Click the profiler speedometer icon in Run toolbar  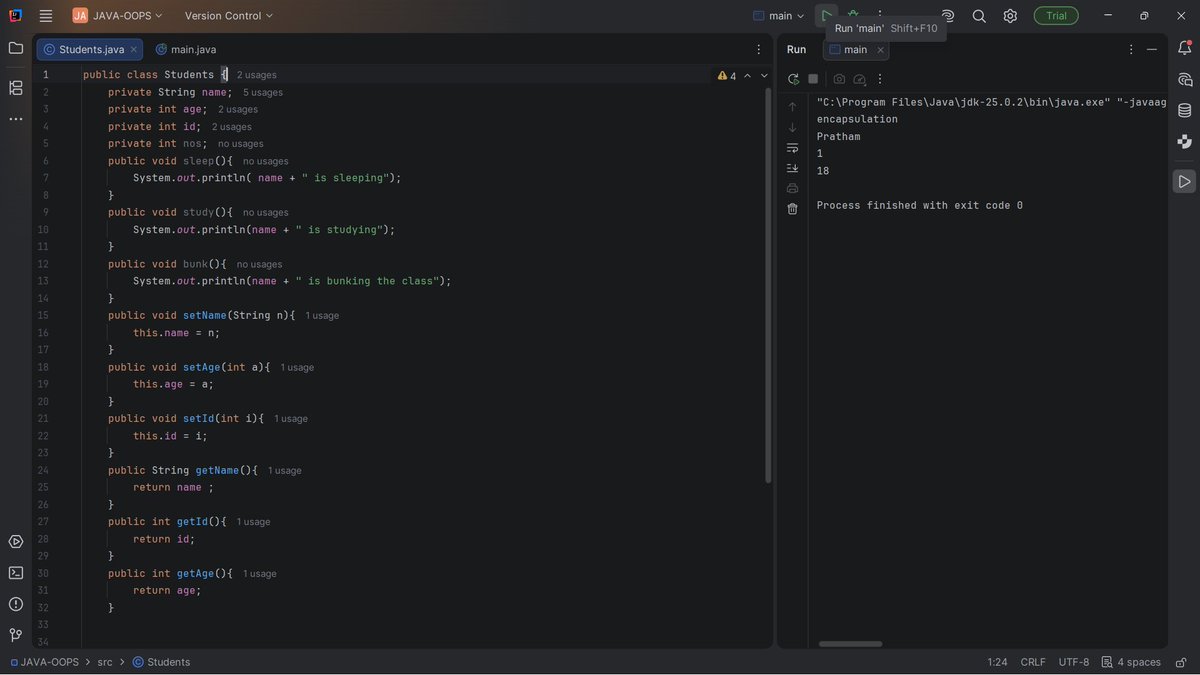[x=859, y=79]
